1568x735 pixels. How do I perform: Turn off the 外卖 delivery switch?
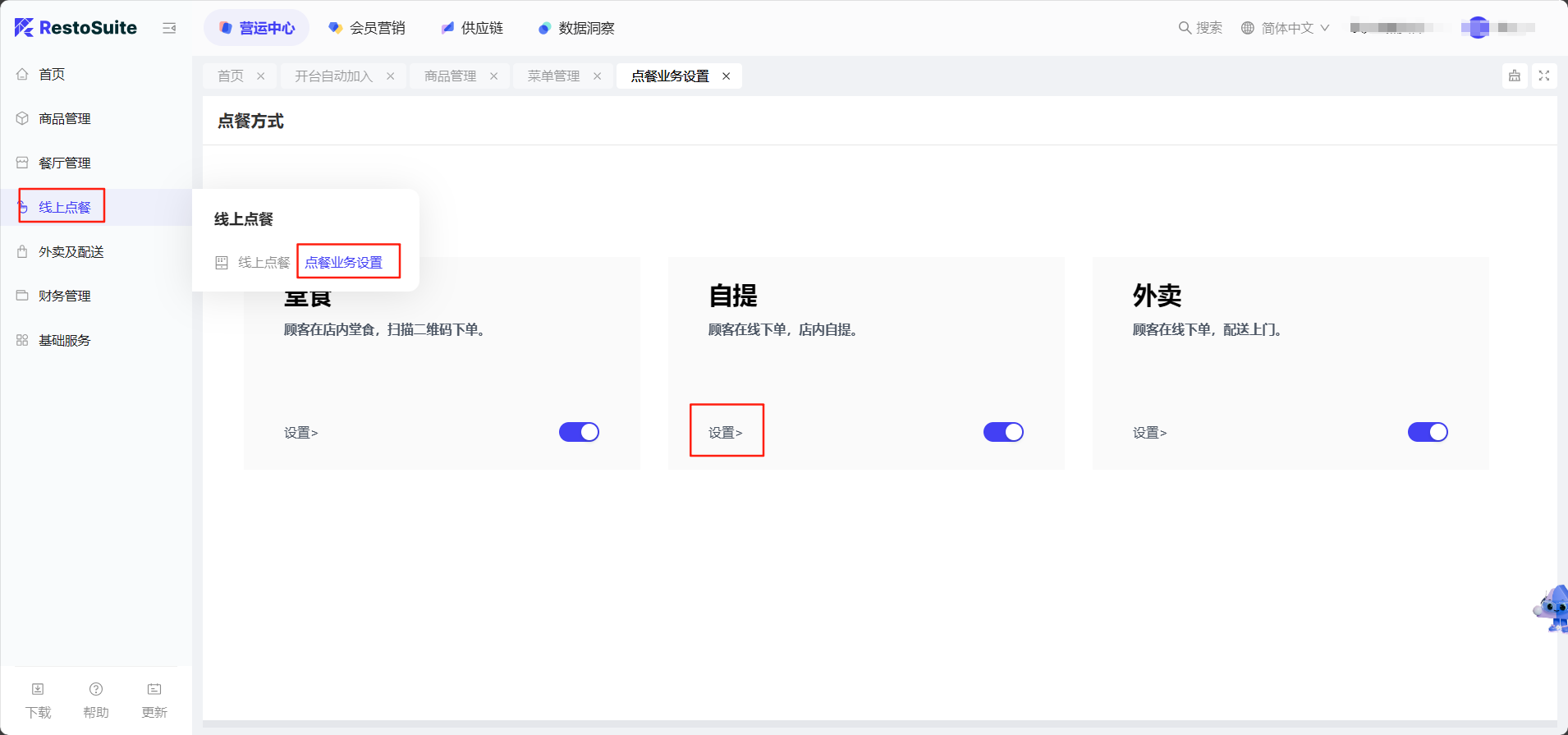[x=1428, y=432]
